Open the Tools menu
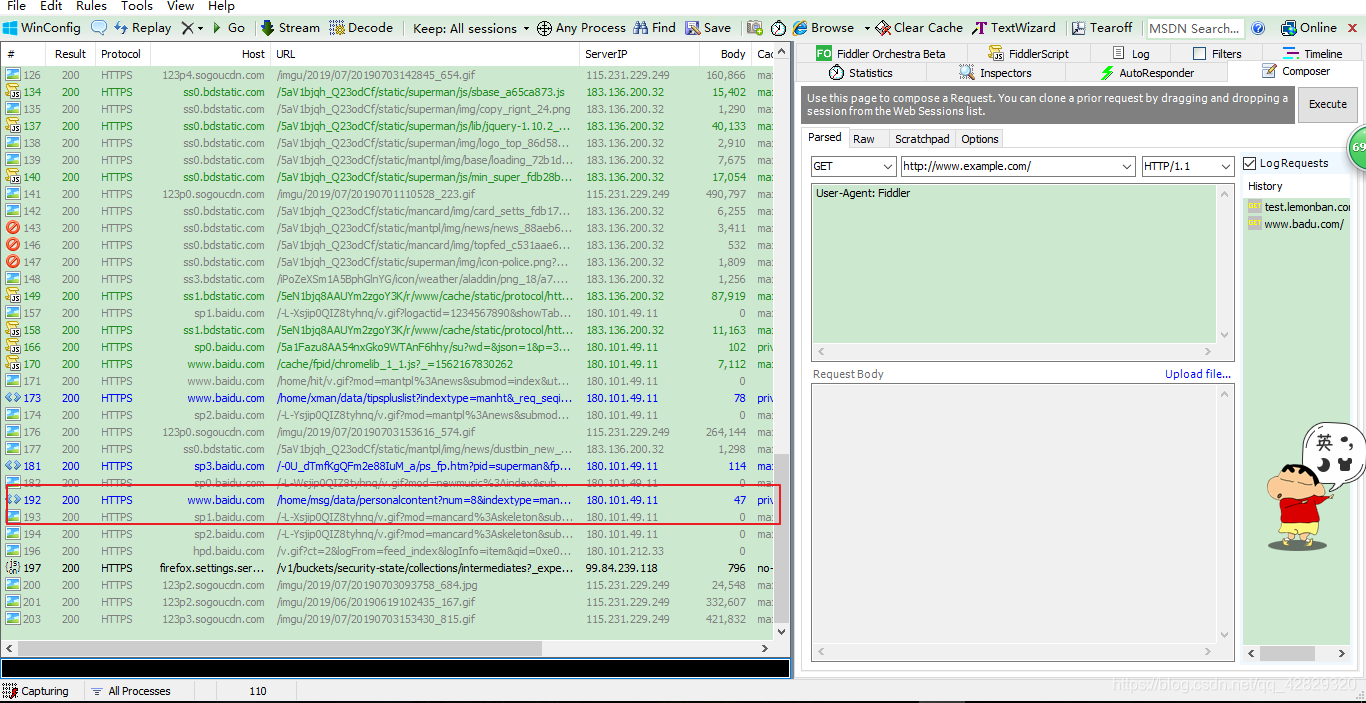The height and width of the screenshot is (703, 1366). [137, 6]
